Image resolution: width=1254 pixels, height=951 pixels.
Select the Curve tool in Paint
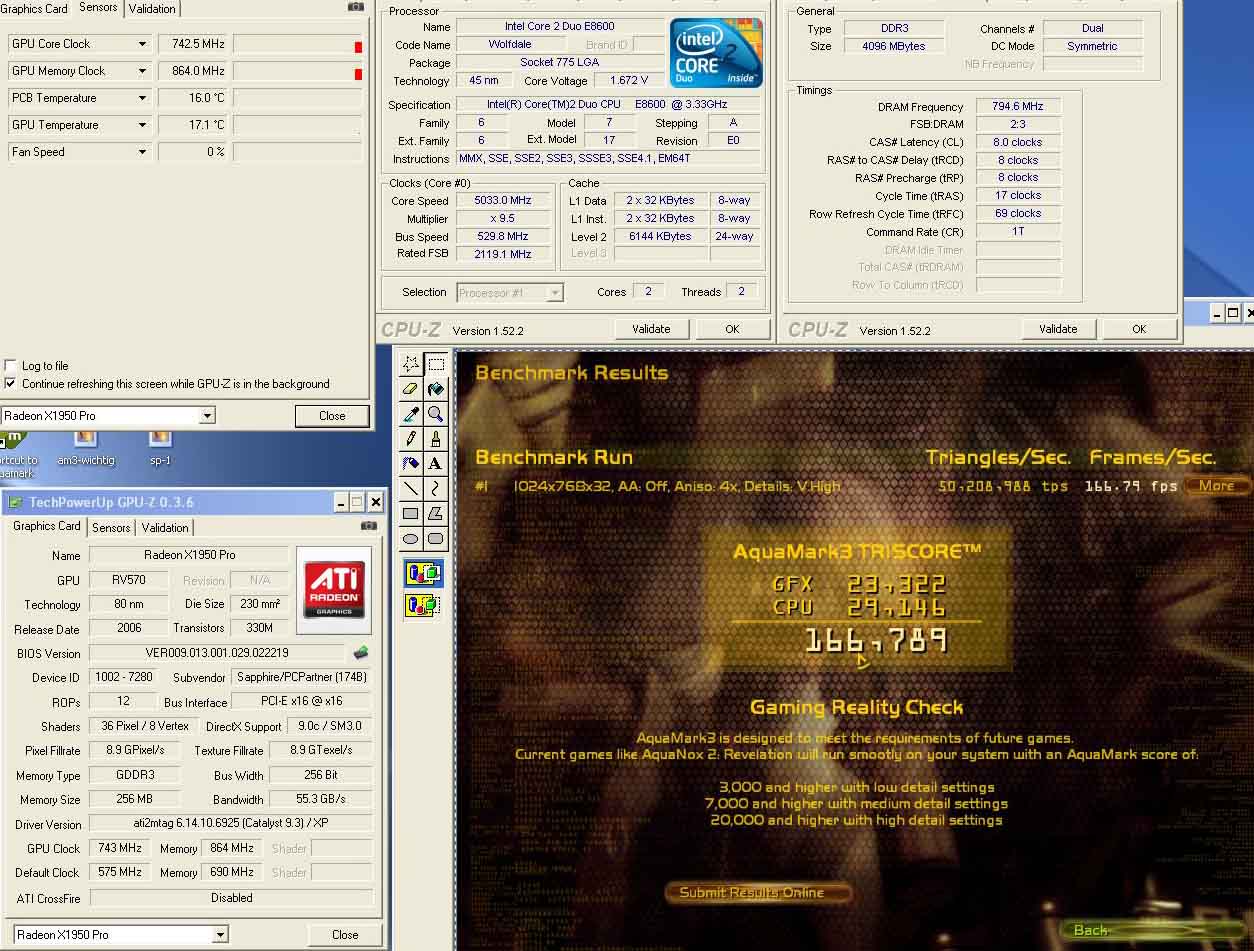pos(435,488)
